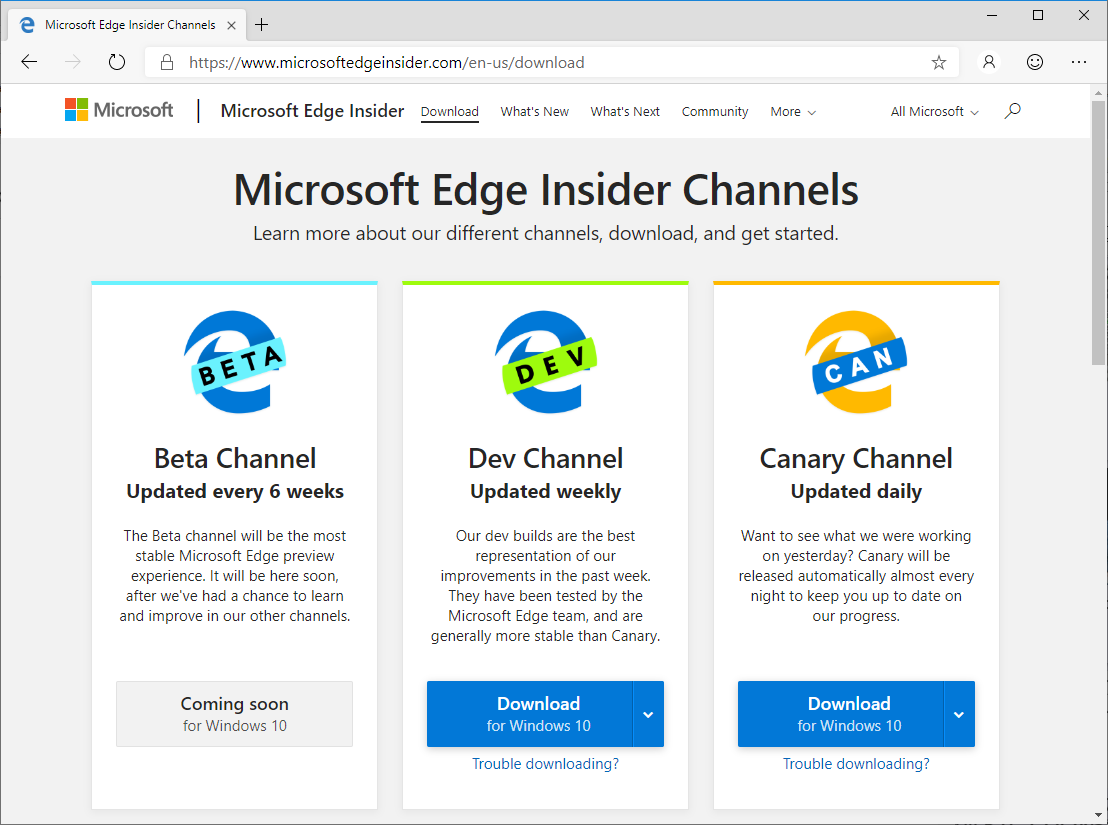Open a new tab with plus button
The height and width of the screenshot is (825, 1108).
[x=261, y=24]
